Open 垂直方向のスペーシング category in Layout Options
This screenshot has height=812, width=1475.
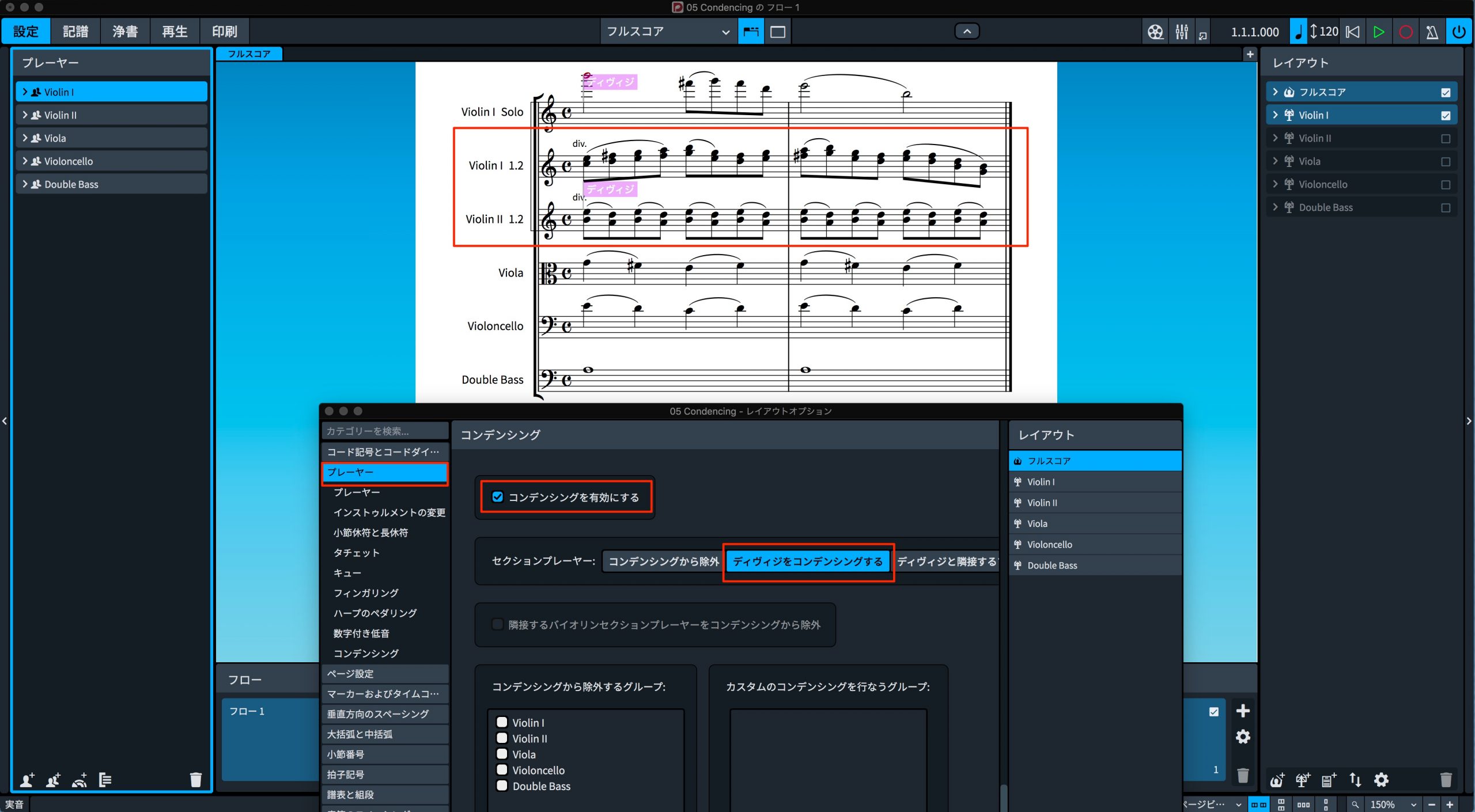(x=385, y=714)
